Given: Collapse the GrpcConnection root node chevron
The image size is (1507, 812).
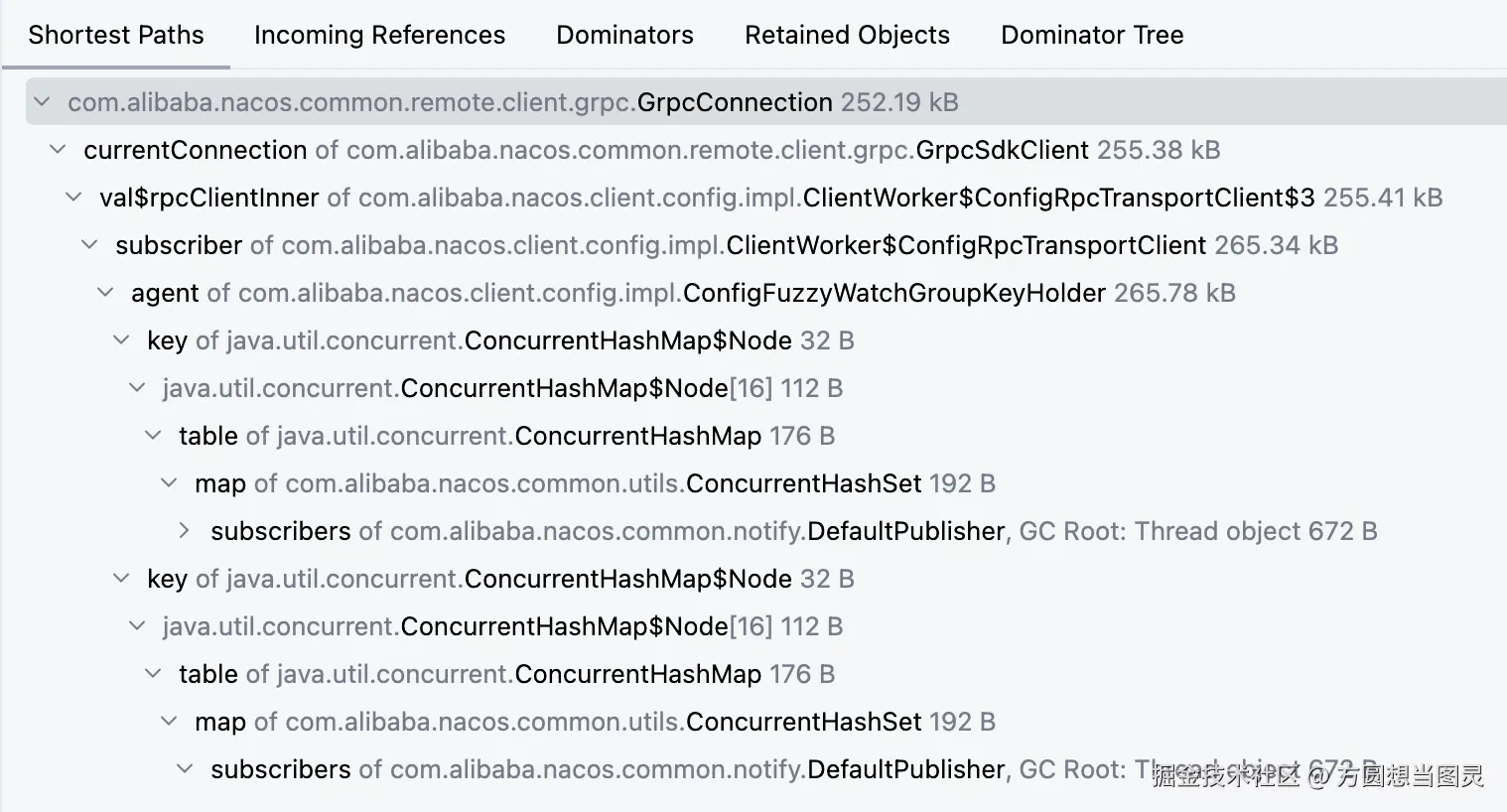Looking at the screenshot, I should (x=42, y=102).
